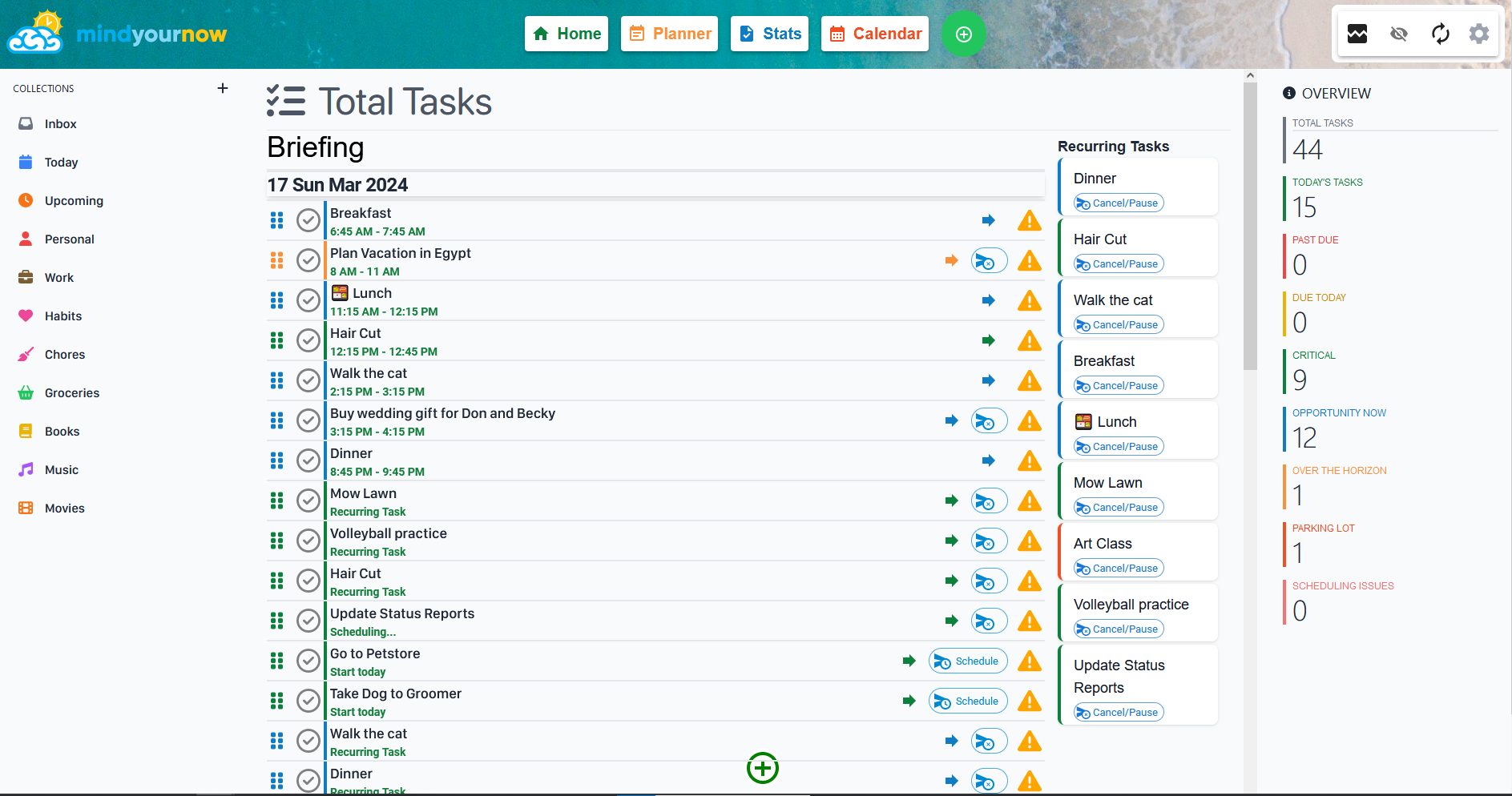Image resolution: width=1512 pixels, height=796 pixels.
Task: Open the Chores collection
Action: tap(64, 354)
